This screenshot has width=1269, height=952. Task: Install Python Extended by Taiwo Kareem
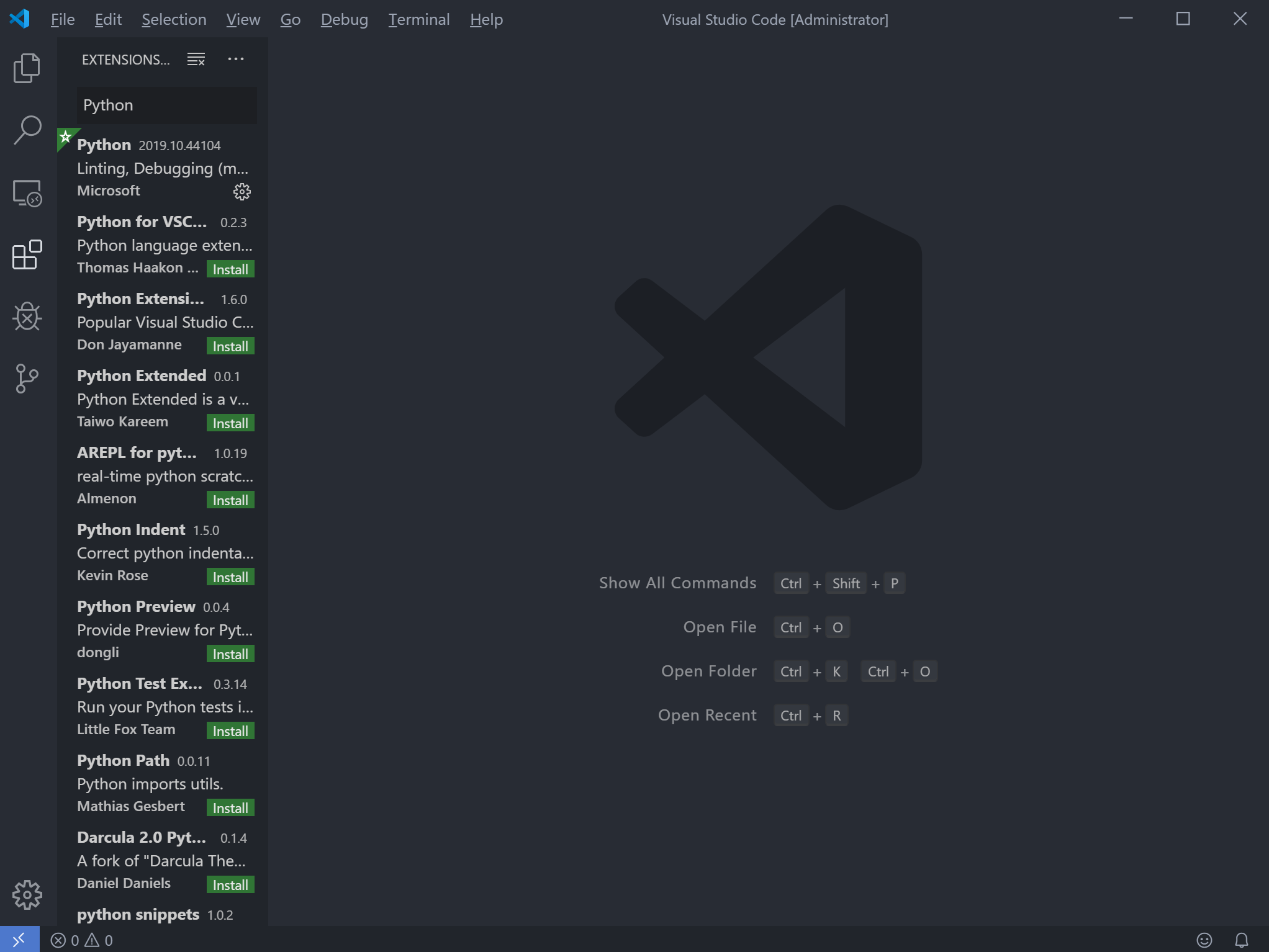click(x=230, y=423)
